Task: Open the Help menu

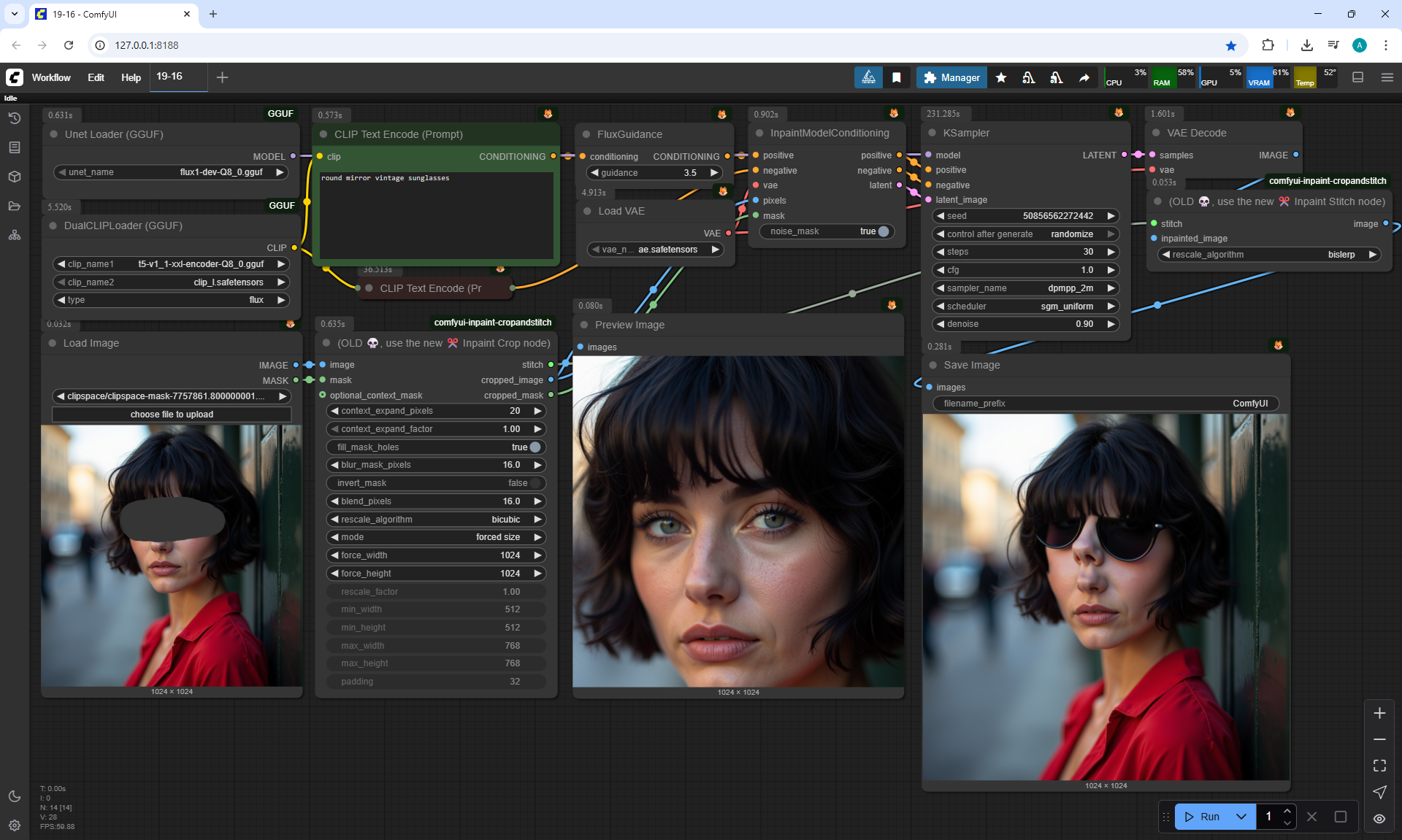Action: [131, 77]
